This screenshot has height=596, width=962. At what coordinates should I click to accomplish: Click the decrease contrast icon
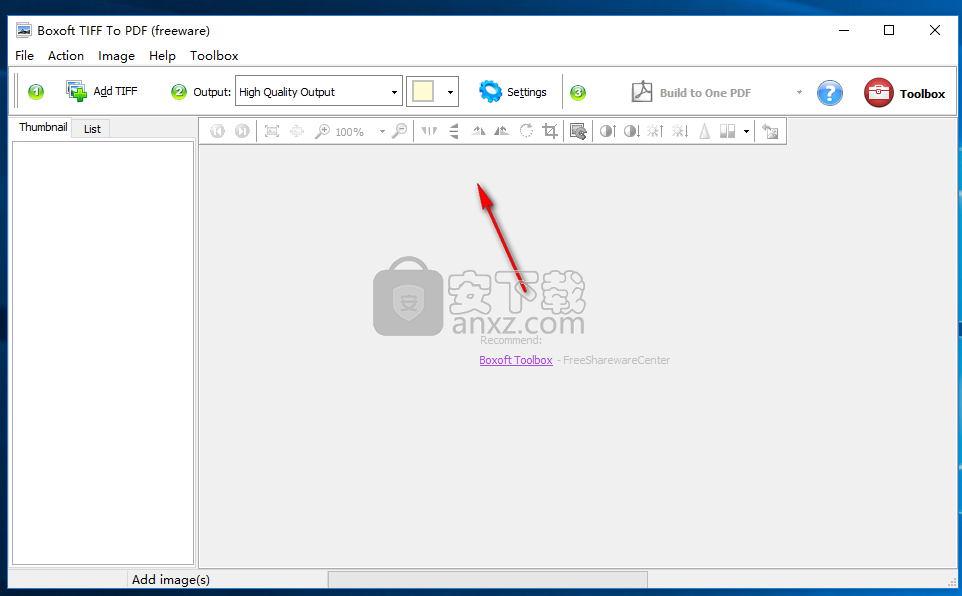pos(632,131)
